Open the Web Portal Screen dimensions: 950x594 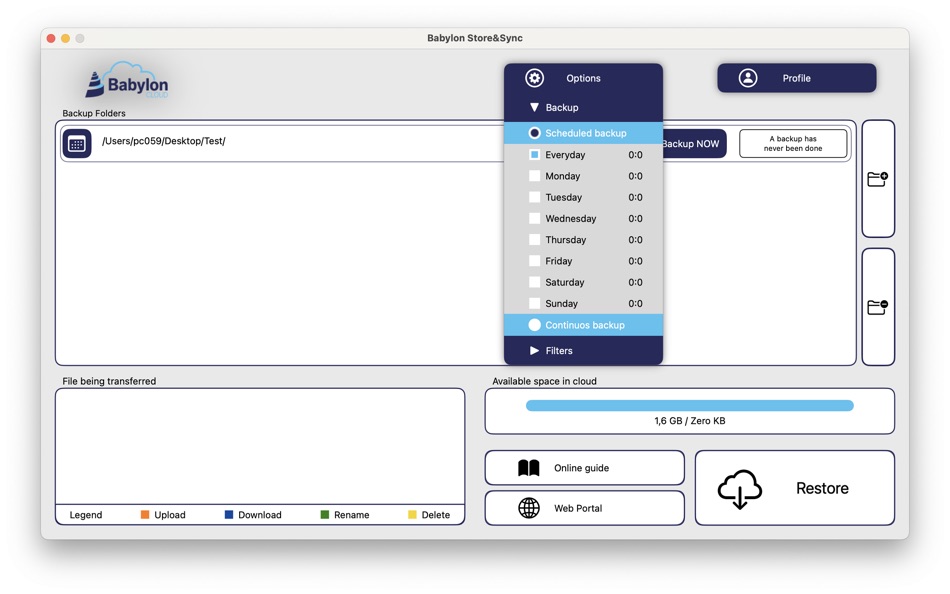(585, 508)
